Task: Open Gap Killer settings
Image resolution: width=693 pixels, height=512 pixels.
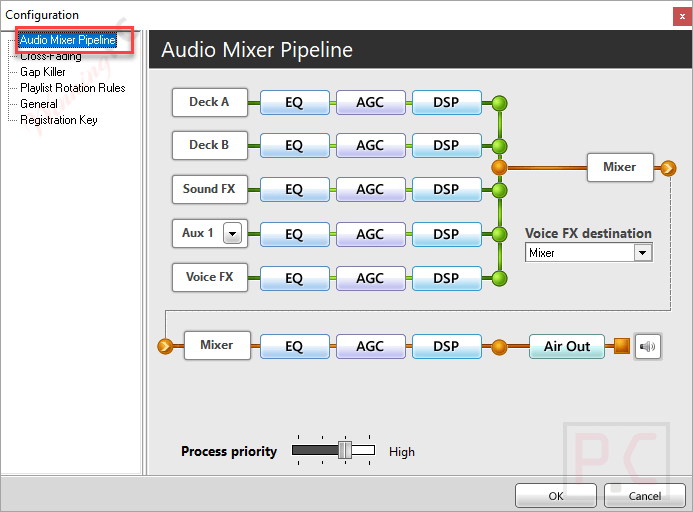Action: click(x=42, y=72)
